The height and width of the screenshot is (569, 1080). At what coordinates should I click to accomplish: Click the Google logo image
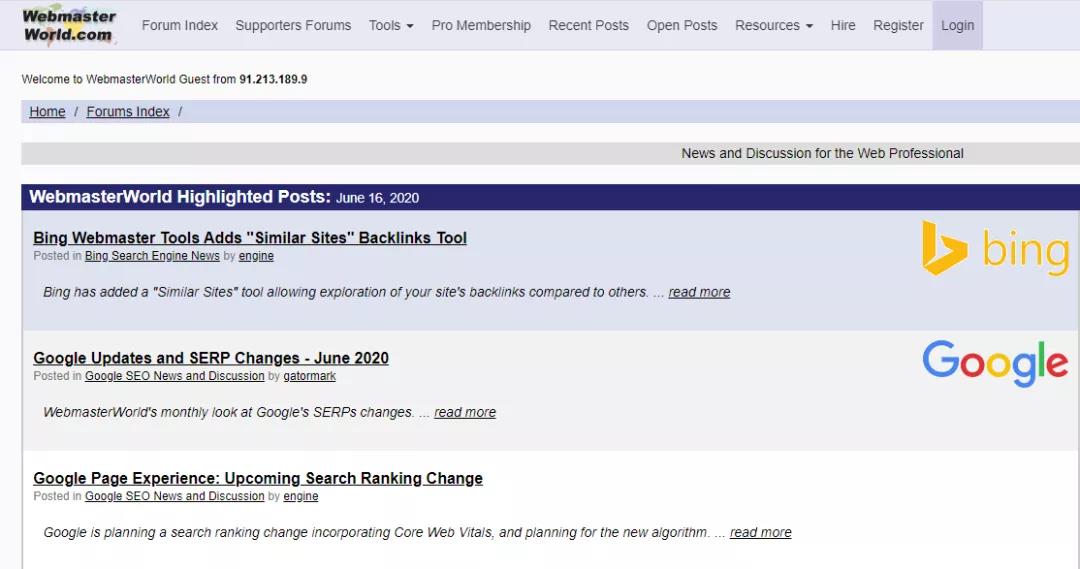point(995,363)
